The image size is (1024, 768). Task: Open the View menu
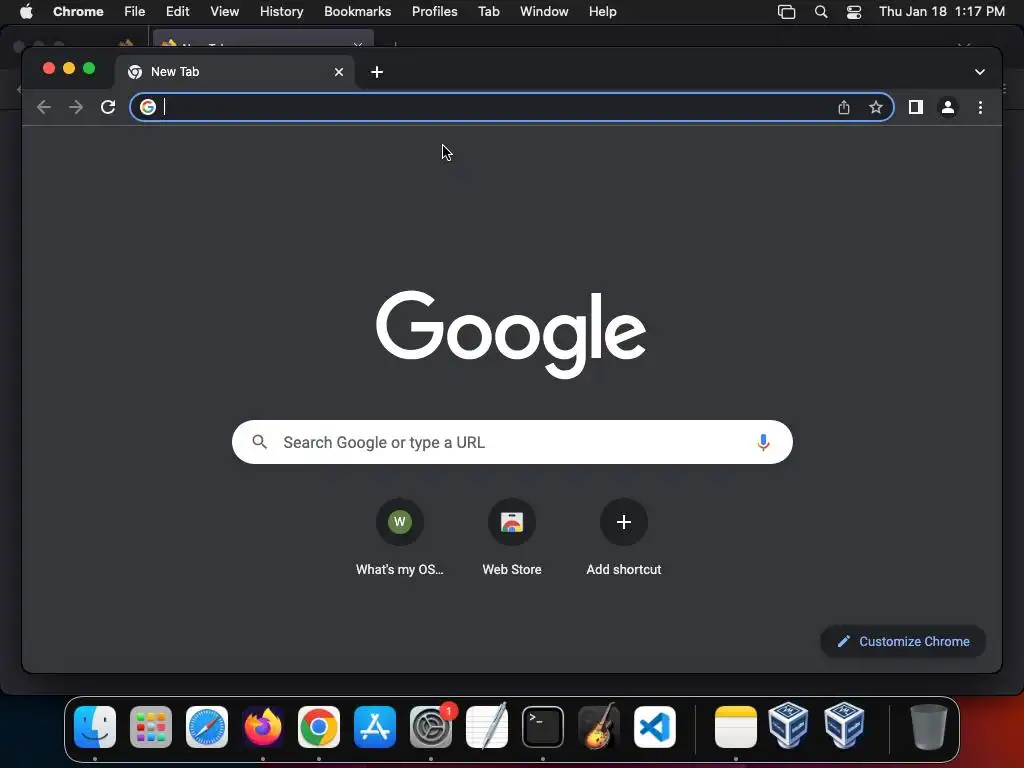[225, 11]
